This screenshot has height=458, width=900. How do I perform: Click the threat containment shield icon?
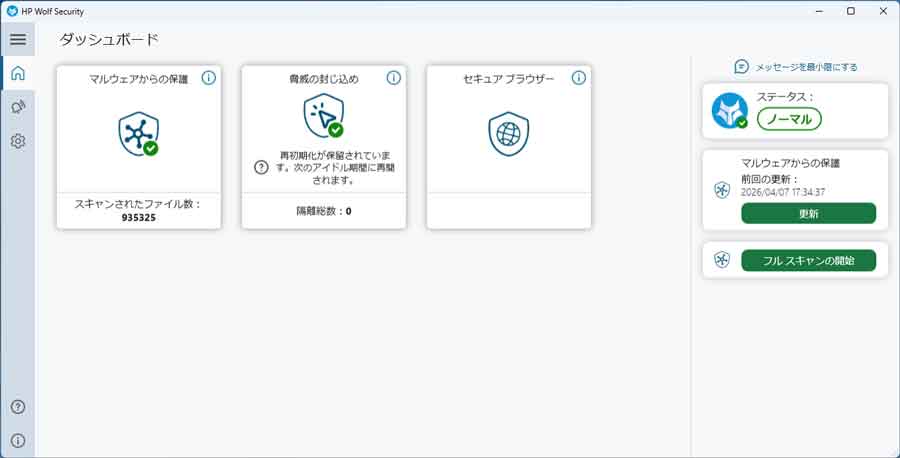(x=323, y=117)
